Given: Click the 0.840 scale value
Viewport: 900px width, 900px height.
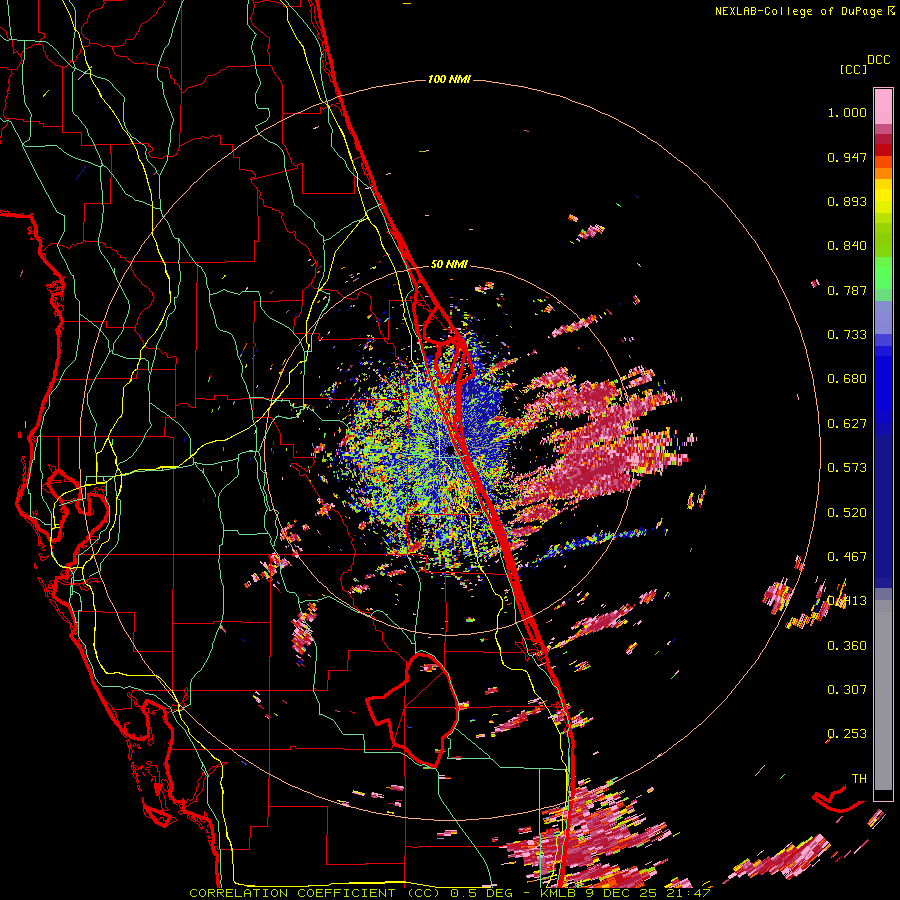Looking at the screenshot, I should point(847,246).
